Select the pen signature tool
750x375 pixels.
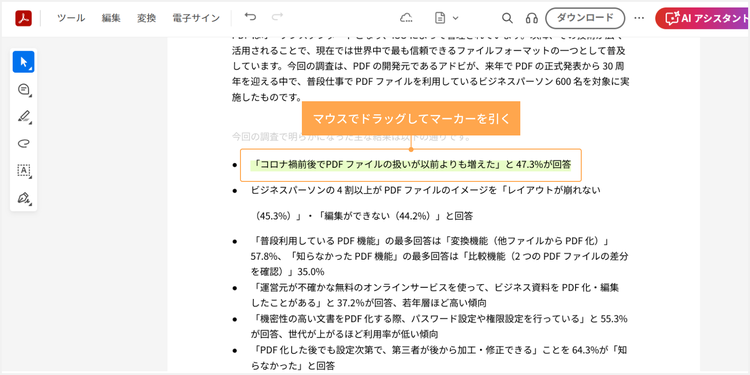click(x=23, y=198)
